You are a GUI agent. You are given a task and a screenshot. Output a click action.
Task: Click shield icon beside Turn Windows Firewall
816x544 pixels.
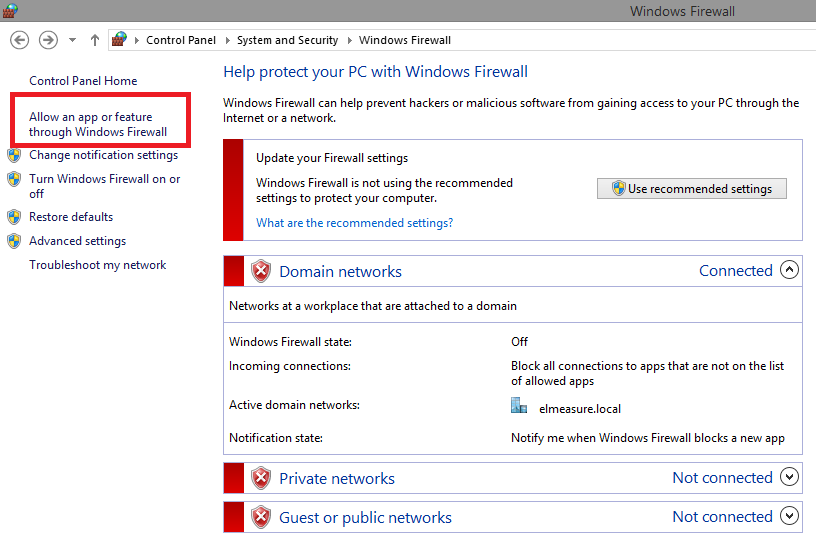pos(14,179)
